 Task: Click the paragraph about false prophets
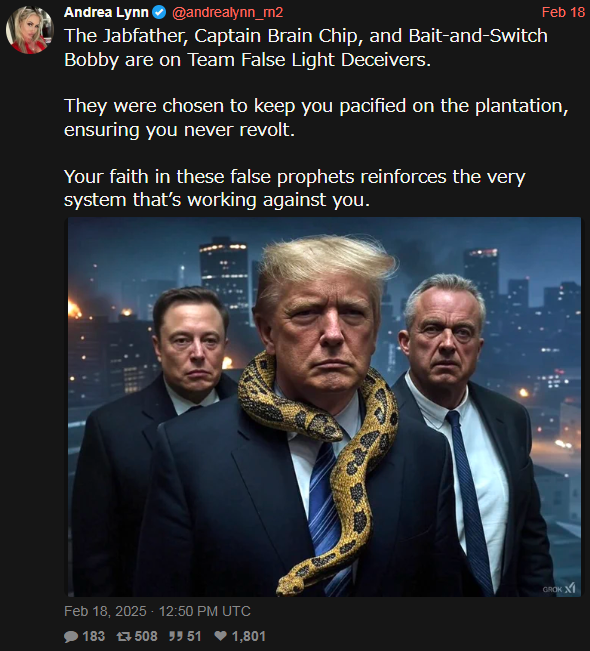pos(294,188)
